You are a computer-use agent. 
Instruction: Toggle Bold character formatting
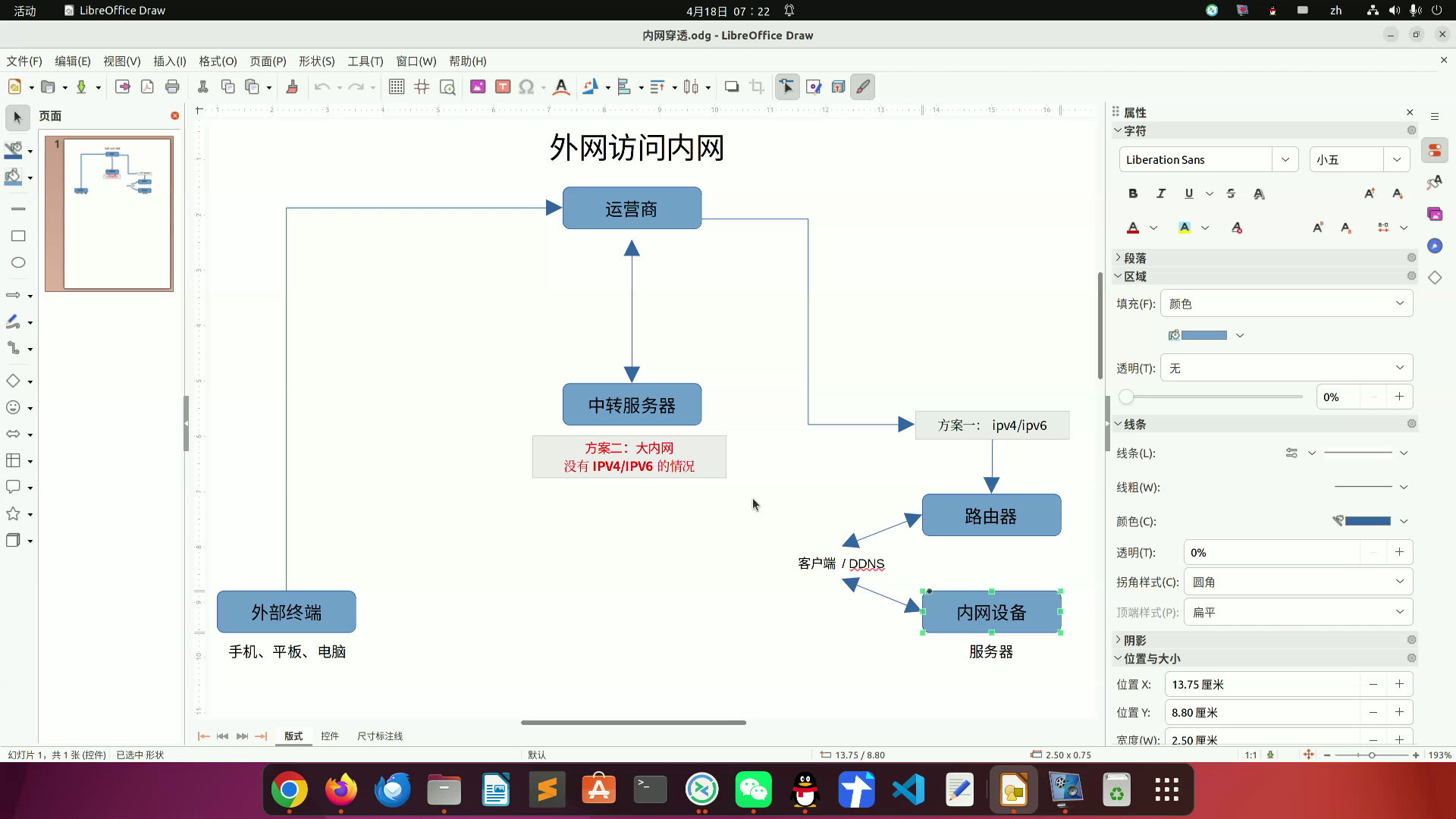point(1132,194)
